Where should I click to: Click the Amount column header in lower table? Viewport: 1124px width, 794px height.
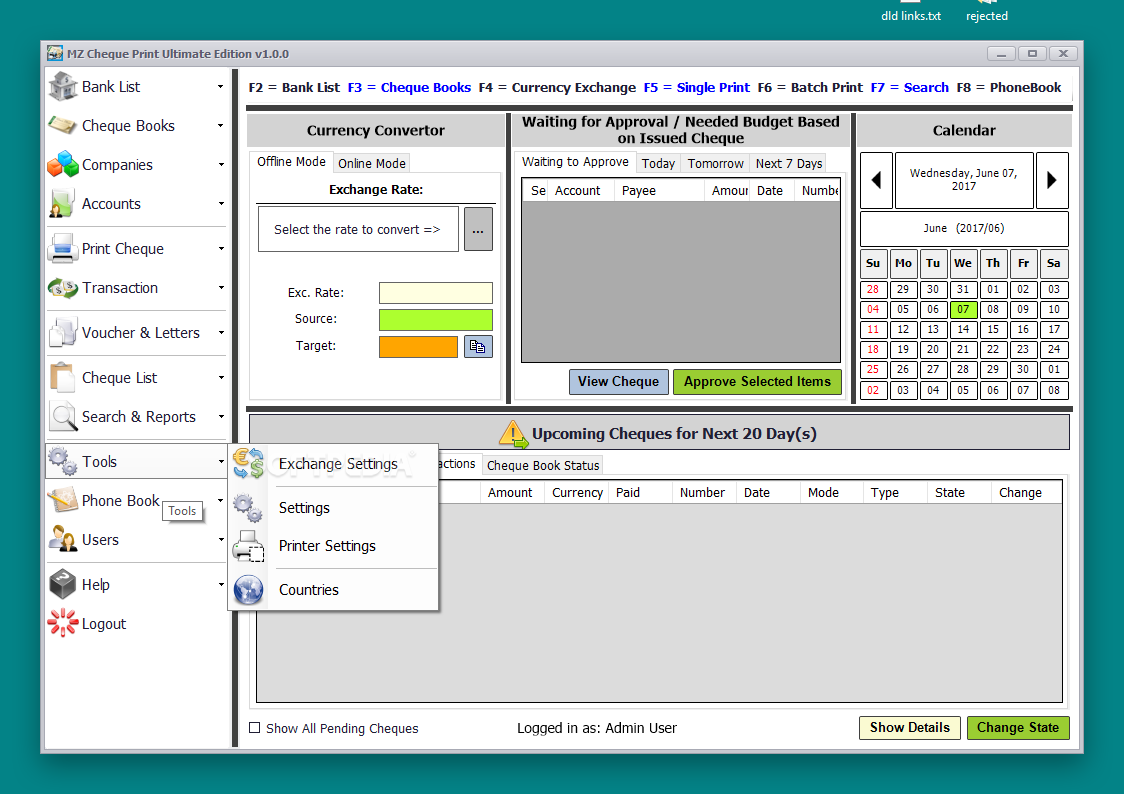click(510, 492)
